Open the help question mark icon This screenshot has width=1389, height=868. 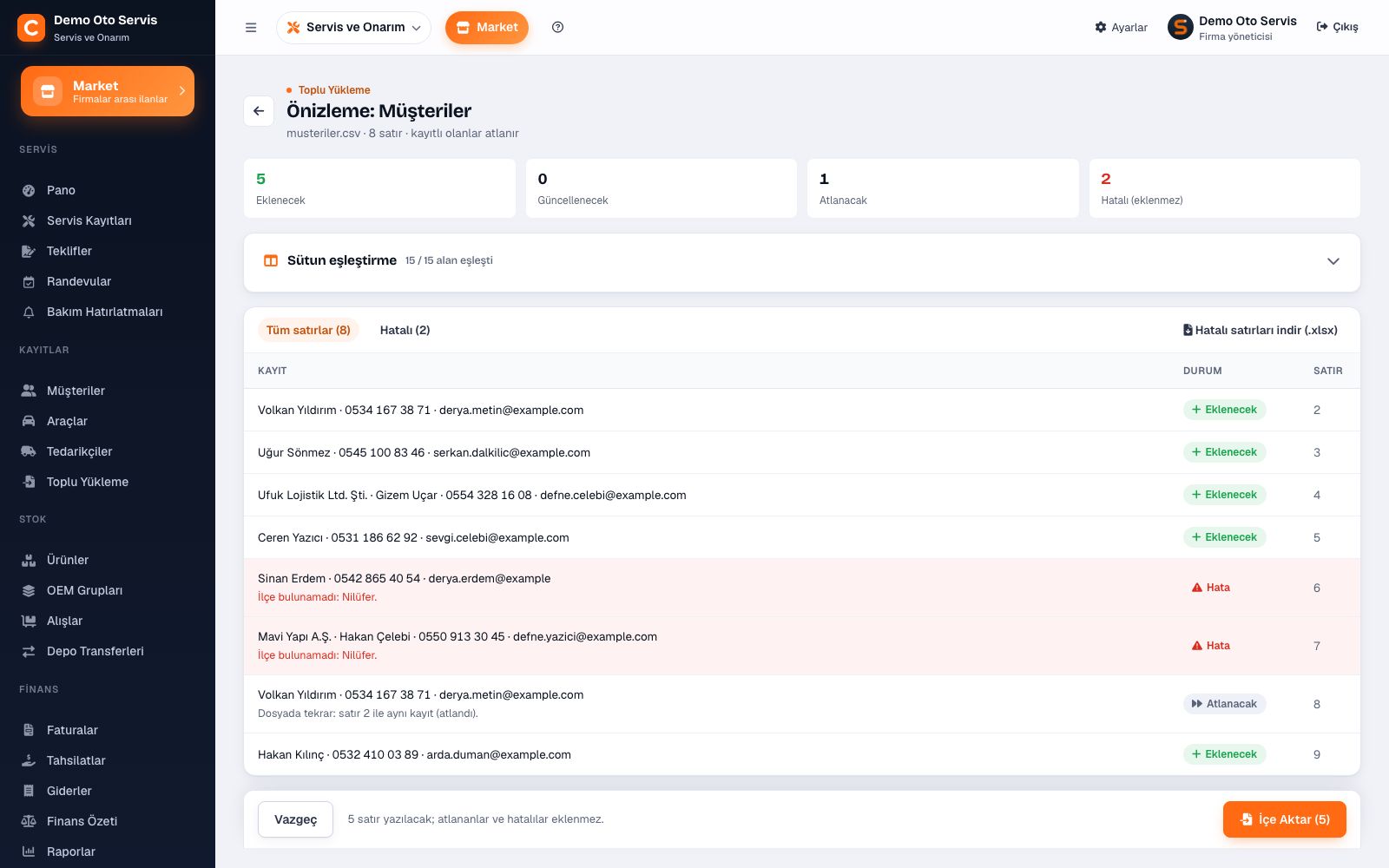click(558, 28)
